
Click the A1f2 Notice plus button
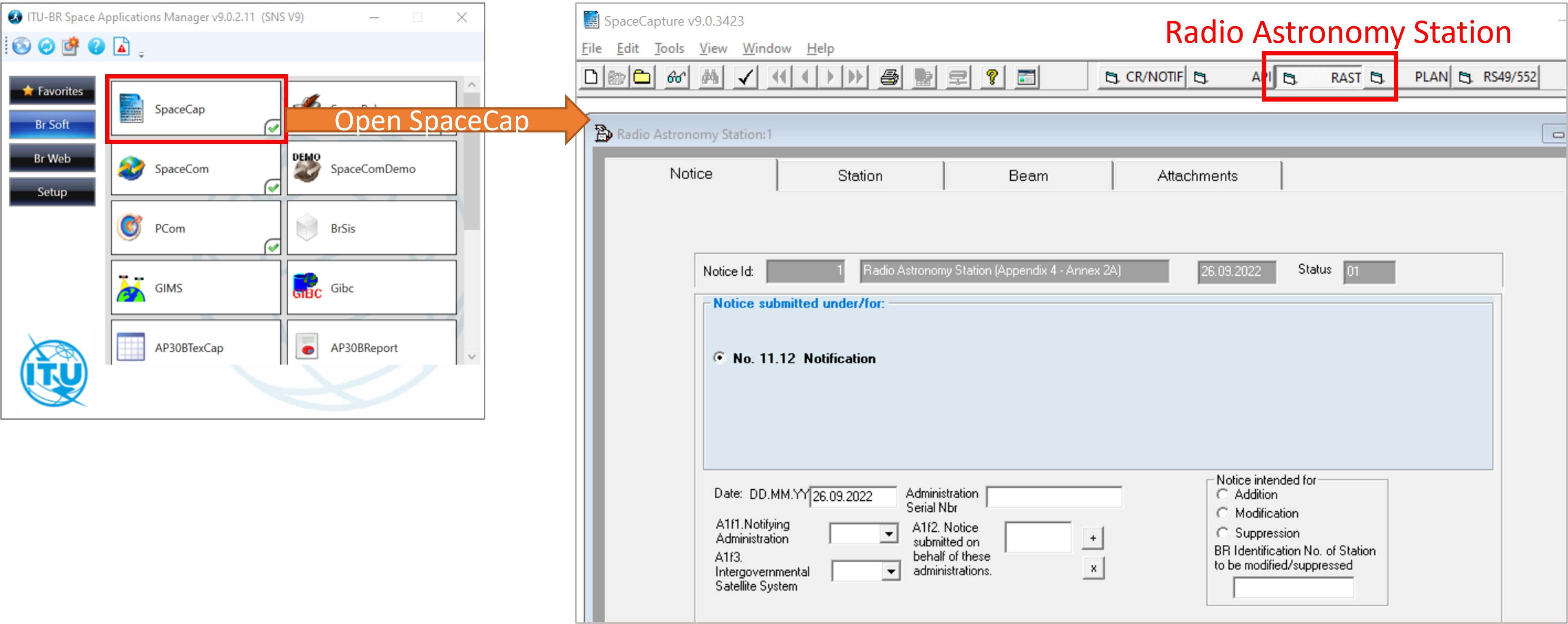point(1092,538)
